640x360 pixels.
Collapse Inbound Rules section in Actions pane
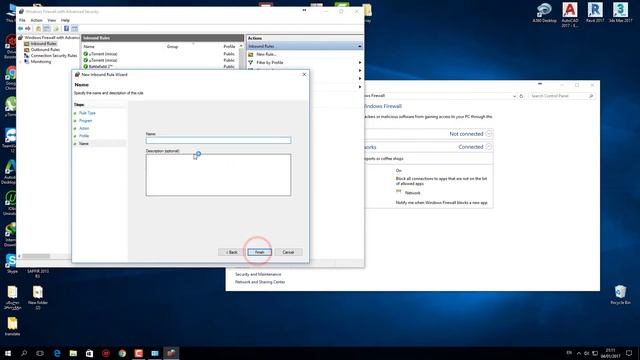click(360, 46)
